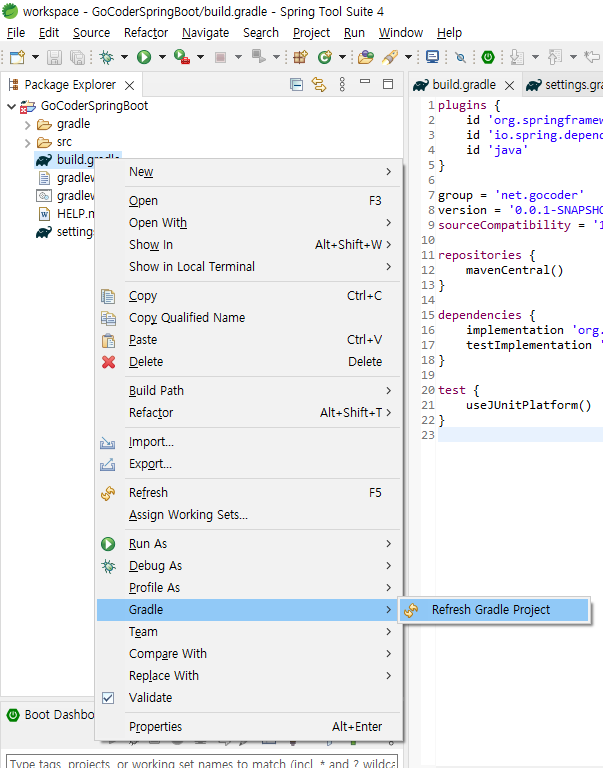The height and width of the screenshot is (768, 603).
Task: Click the red Stop icon in toolbar
Action: coord(220,57)
